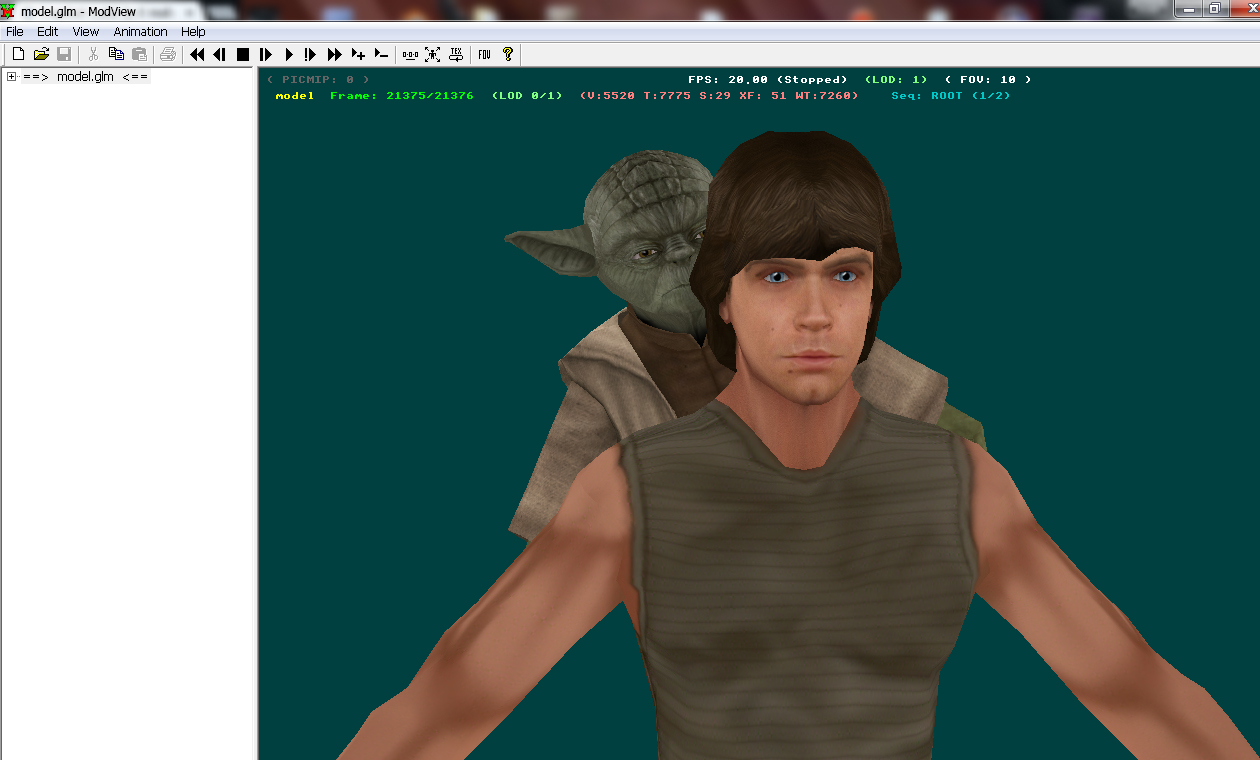Step forward one frame with the right-arrow bar icon
The image size is (1260, 760).
[266, 54]
